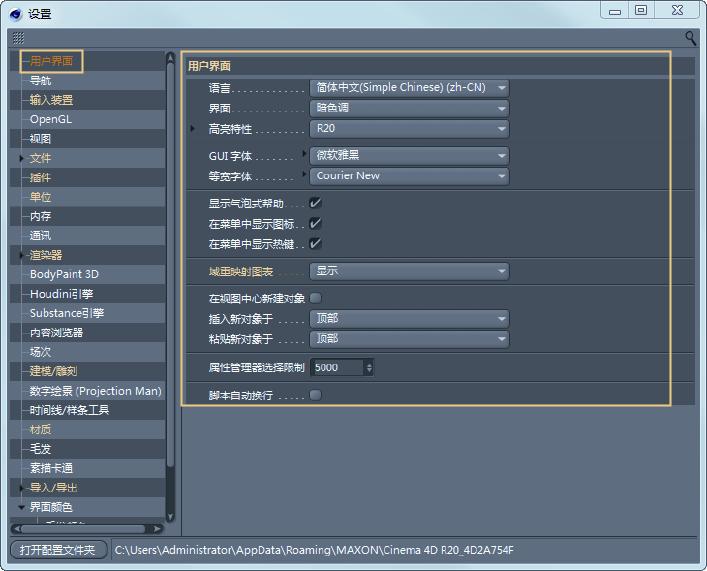Click the Cinema 4D logo in title bar
Screen dimensions: 707x571
17,13
